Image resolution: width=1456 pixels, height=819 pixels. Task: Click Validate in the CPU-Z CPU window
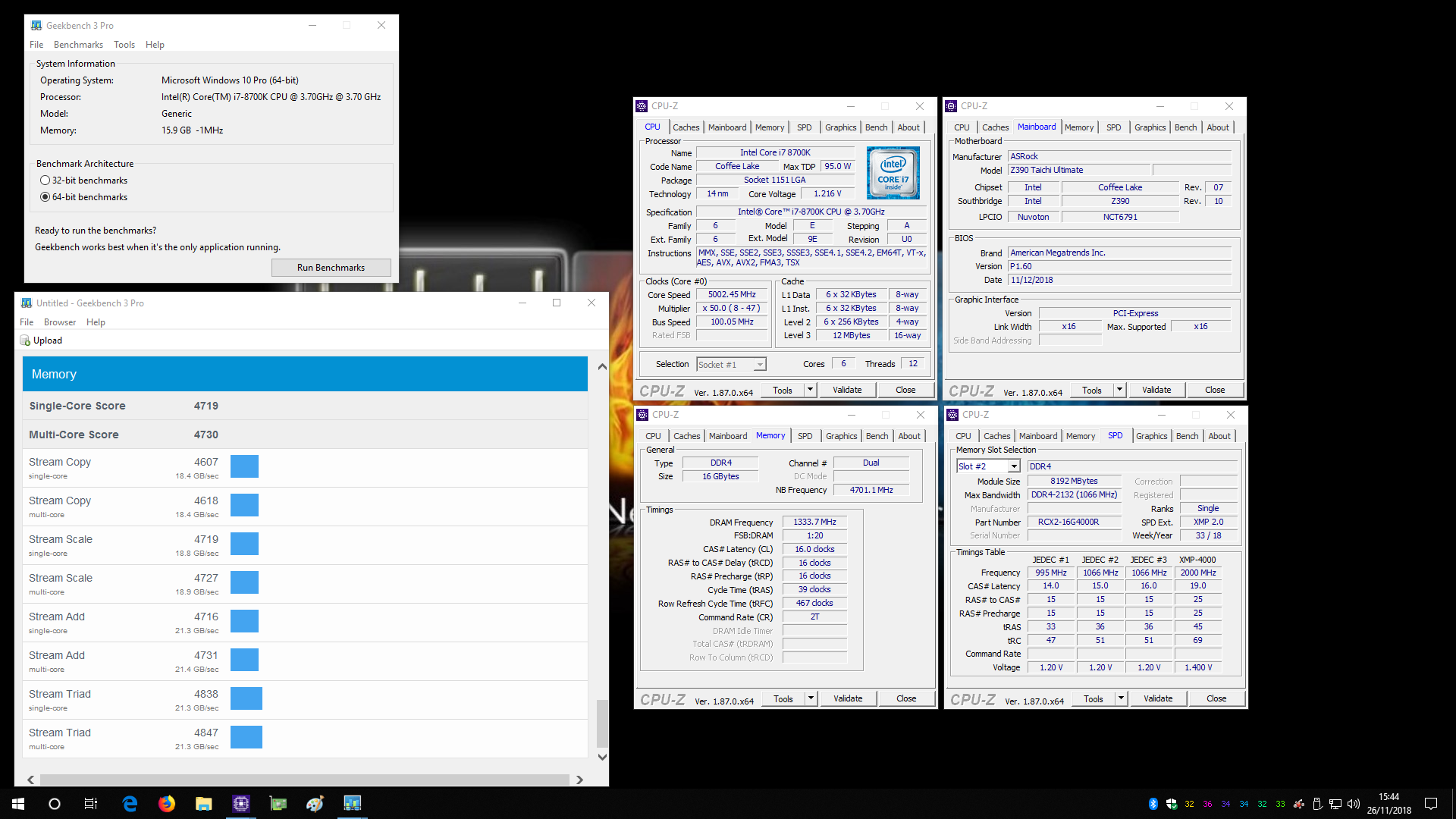(x=847, y=390)
